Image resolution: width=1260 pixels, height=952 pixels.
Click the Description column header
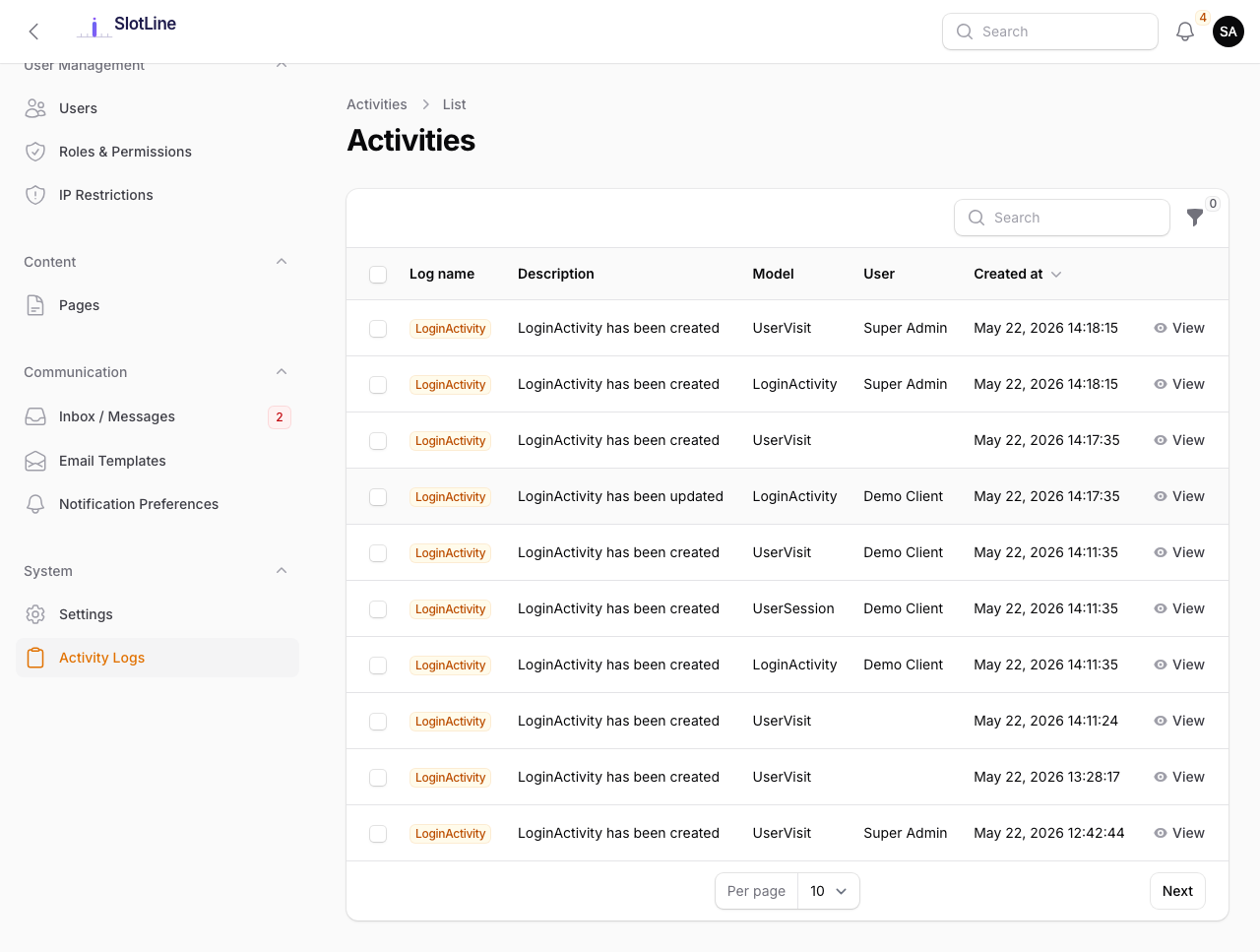(556, 274)
